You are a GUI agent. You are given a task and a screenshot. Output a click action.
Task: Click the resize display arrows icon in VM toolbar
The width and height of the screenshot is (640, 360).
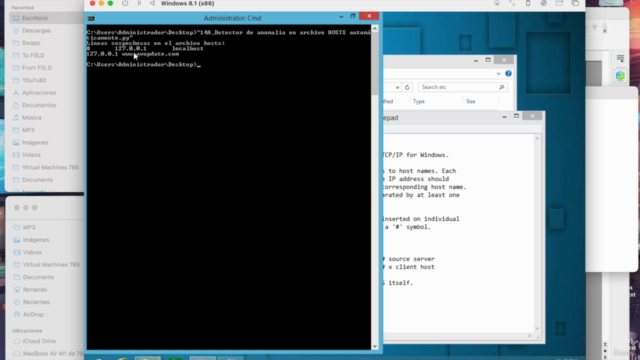(512, 3)
